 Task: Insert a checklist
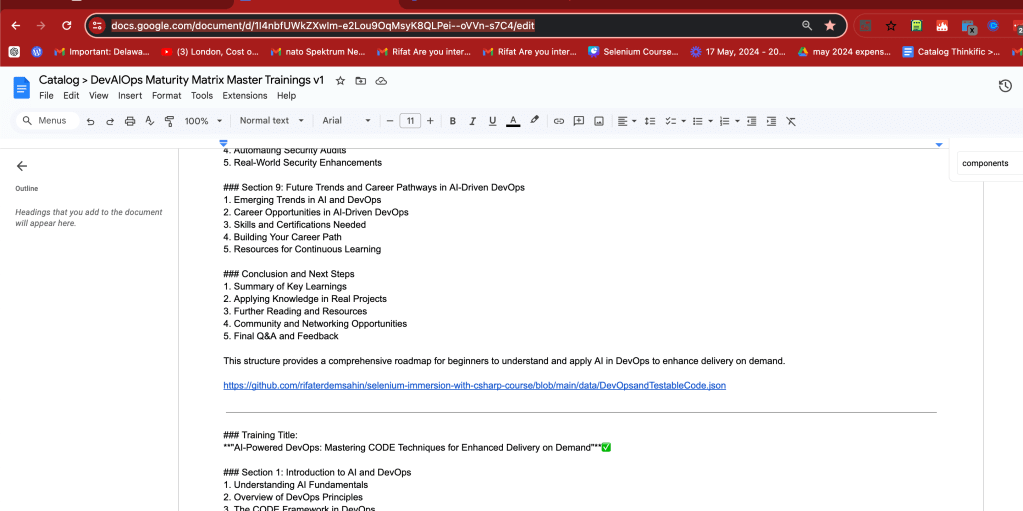670,121
